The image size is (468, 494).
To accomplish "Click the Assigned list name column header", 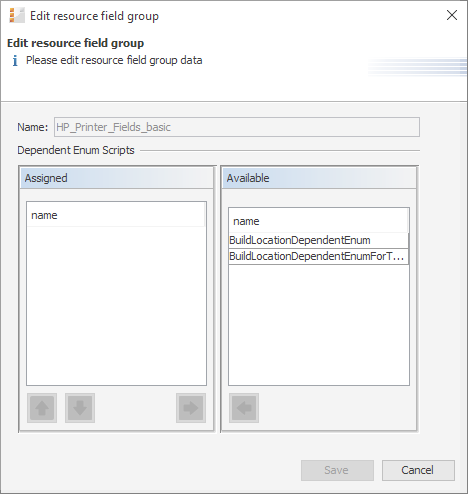I will point(116,215).
